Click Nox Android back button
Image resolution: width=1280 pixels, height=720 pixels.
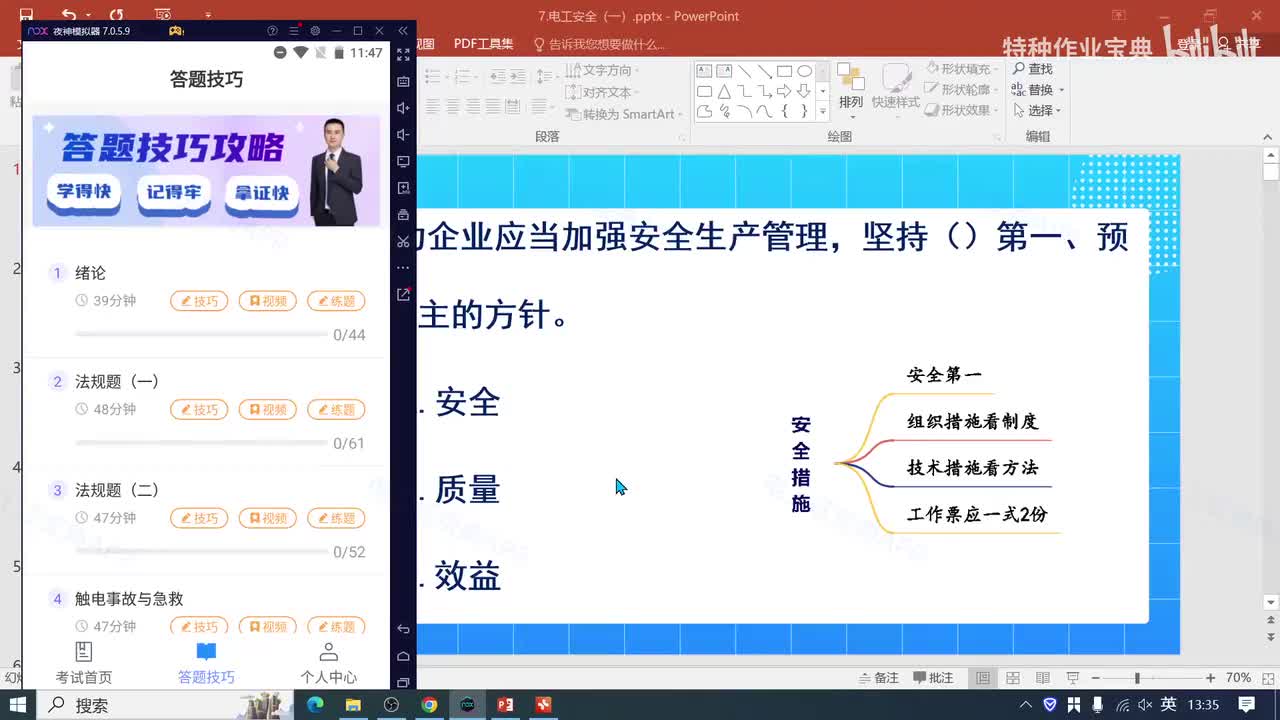403,628
